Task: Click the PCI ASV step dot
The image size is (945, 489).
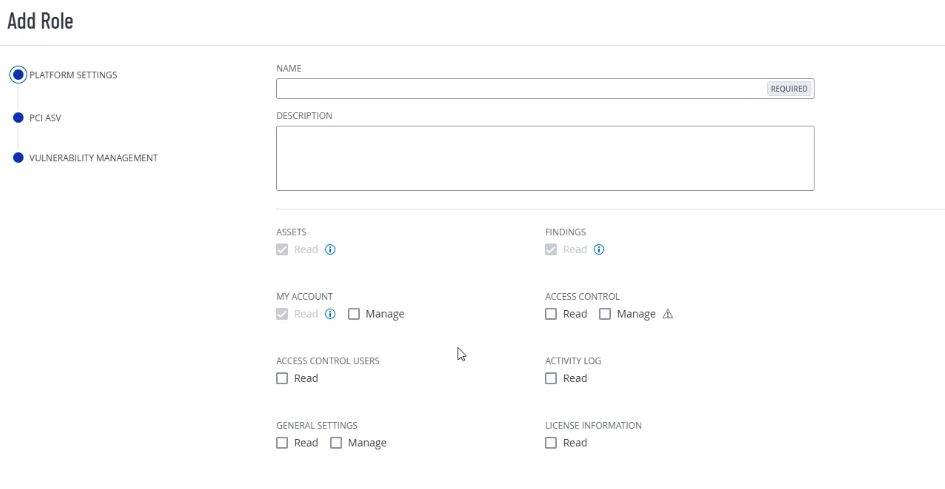Action: pos(18,117)
